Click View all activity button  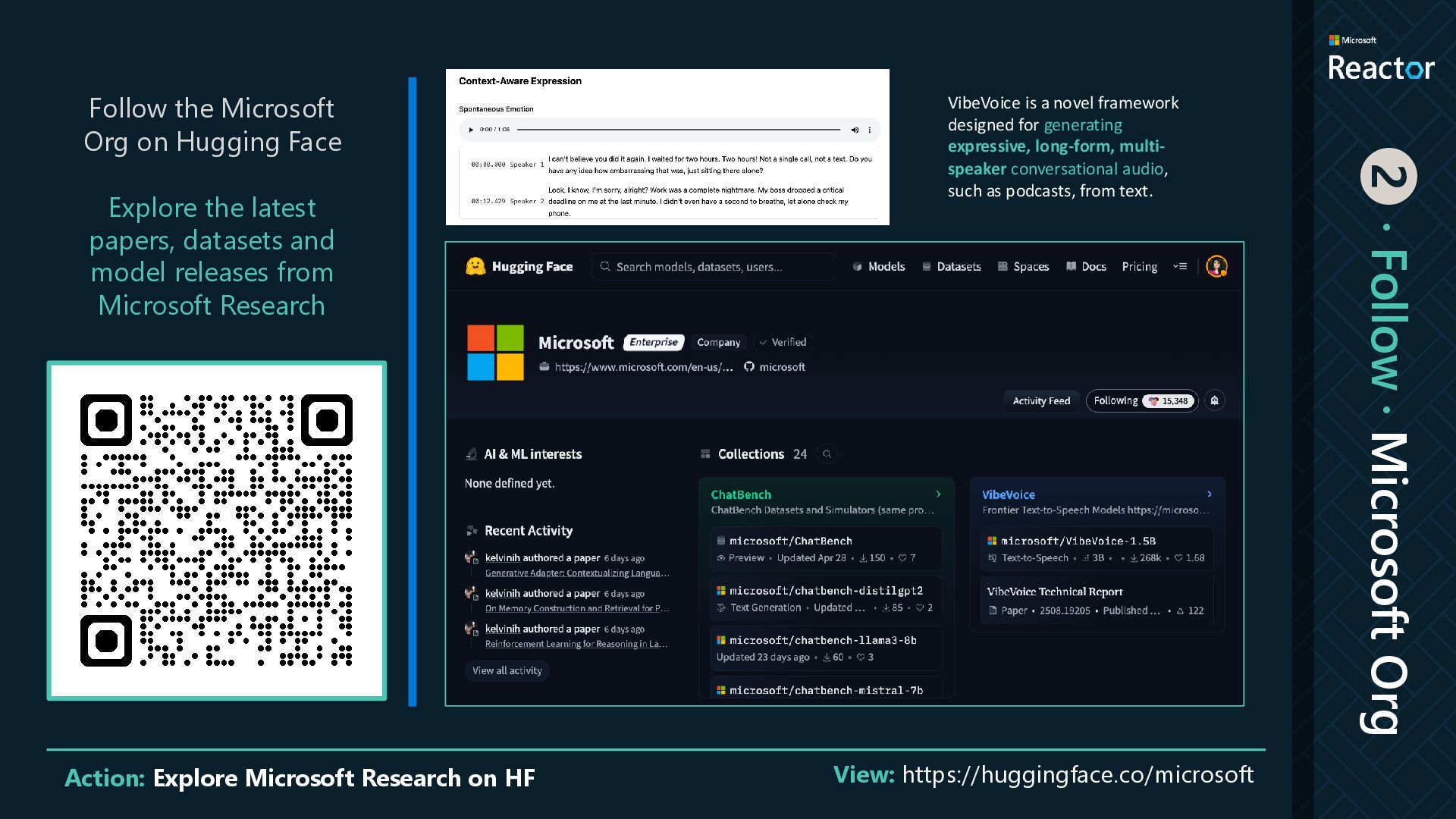(x=507, y=670)
